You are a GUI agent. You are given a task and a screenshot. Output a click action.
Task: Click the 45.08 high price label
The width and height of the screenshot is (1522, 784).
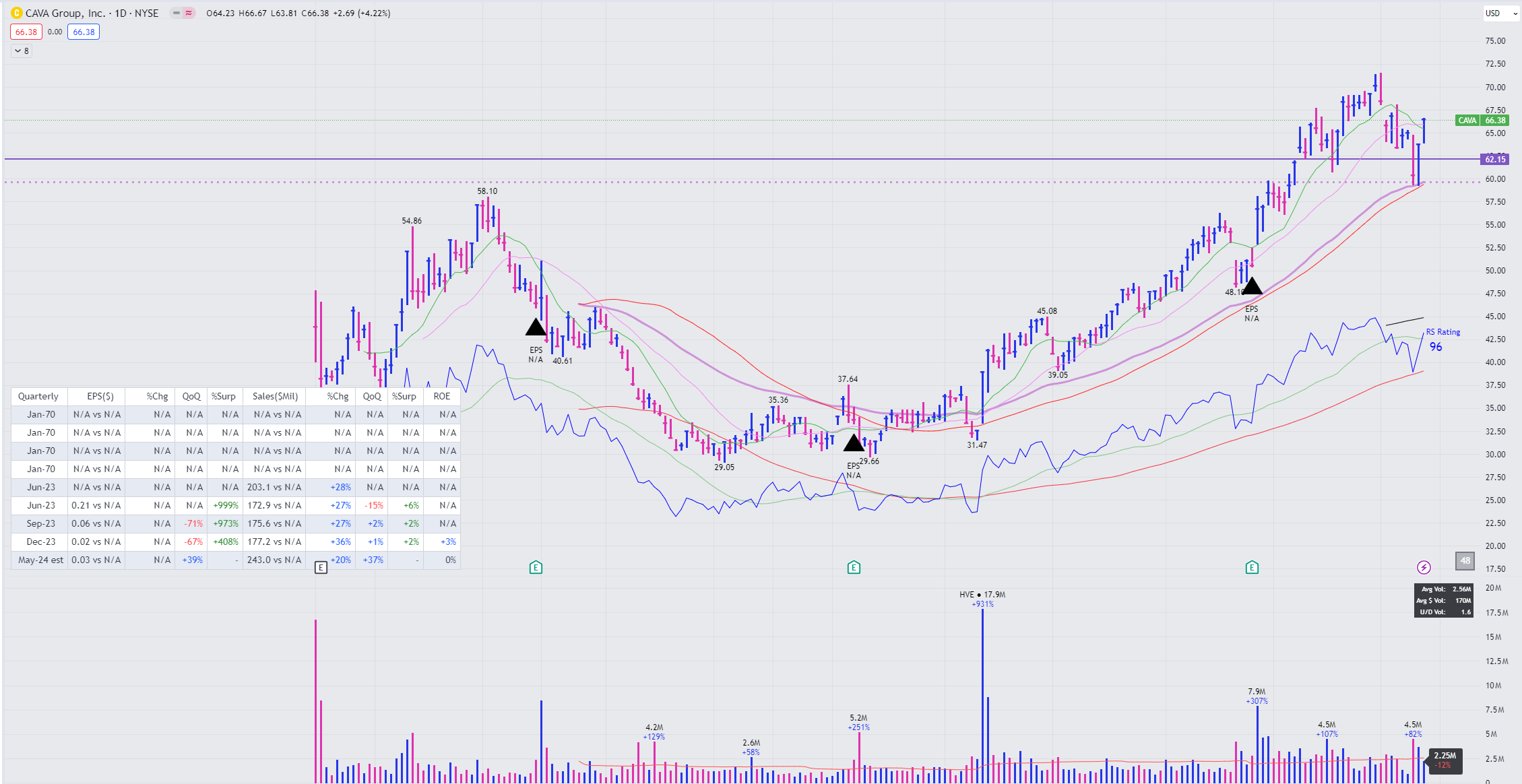(x=1047, y=311)
